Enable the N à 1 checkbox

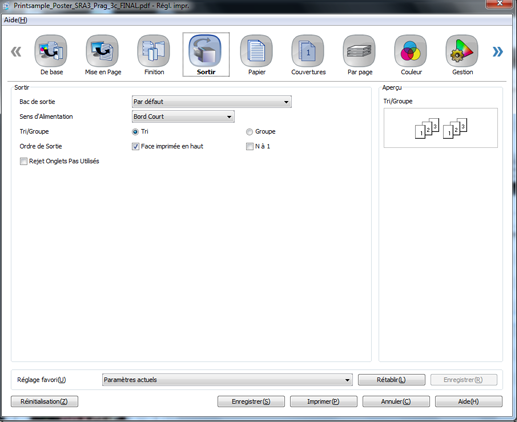coord(250,147)
